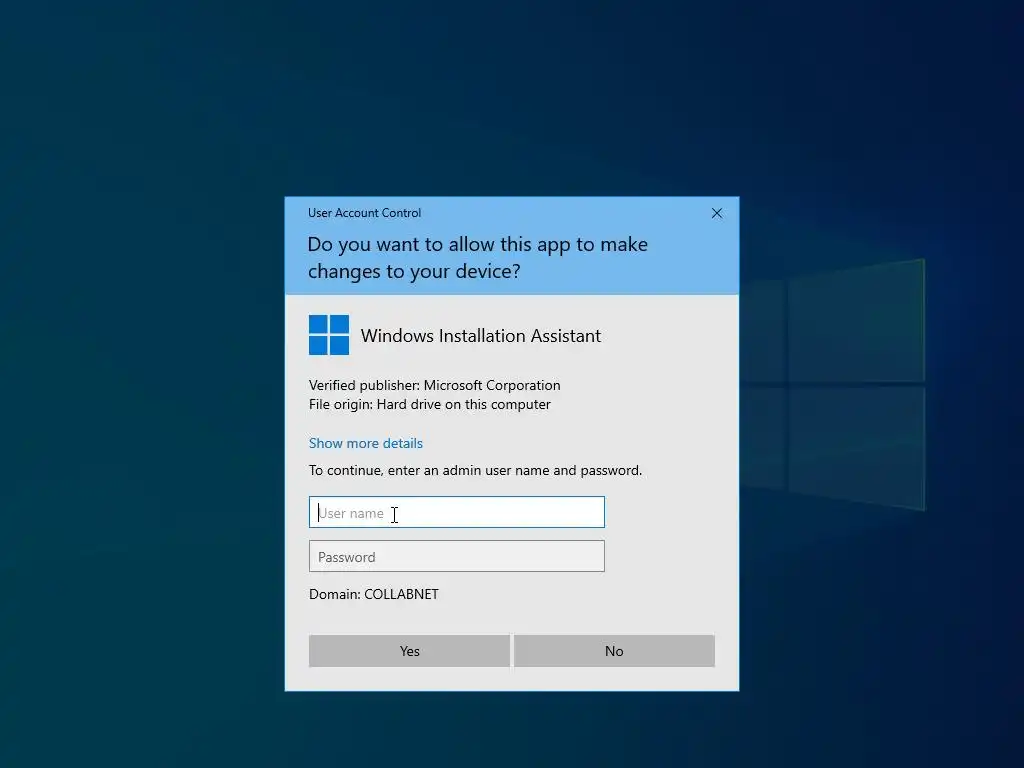Image resolution: width=1024 pixels, height=768 pixels.
Task: Click the allow this app heading question
Action: click(x=477, y=257)
